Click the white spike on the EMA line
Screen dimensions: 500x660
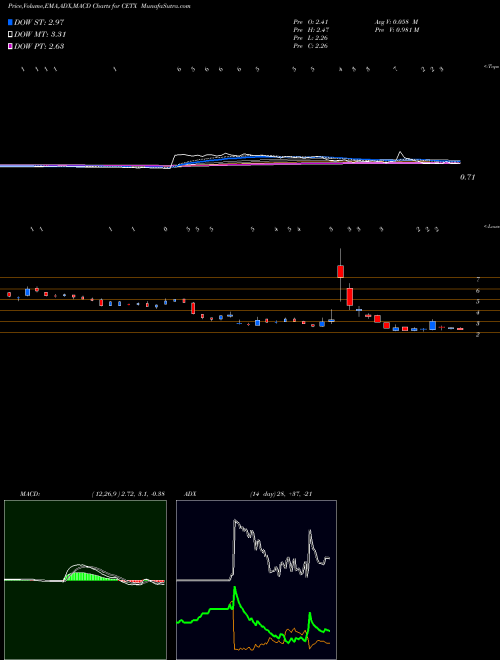tap(400, 155)
